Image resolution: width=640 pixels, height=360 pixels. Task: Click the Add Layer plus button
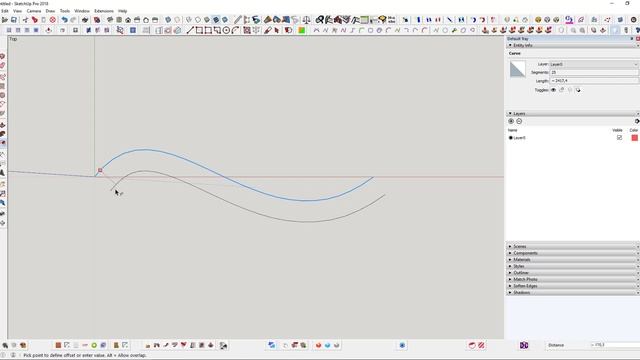tap(511, 121)
